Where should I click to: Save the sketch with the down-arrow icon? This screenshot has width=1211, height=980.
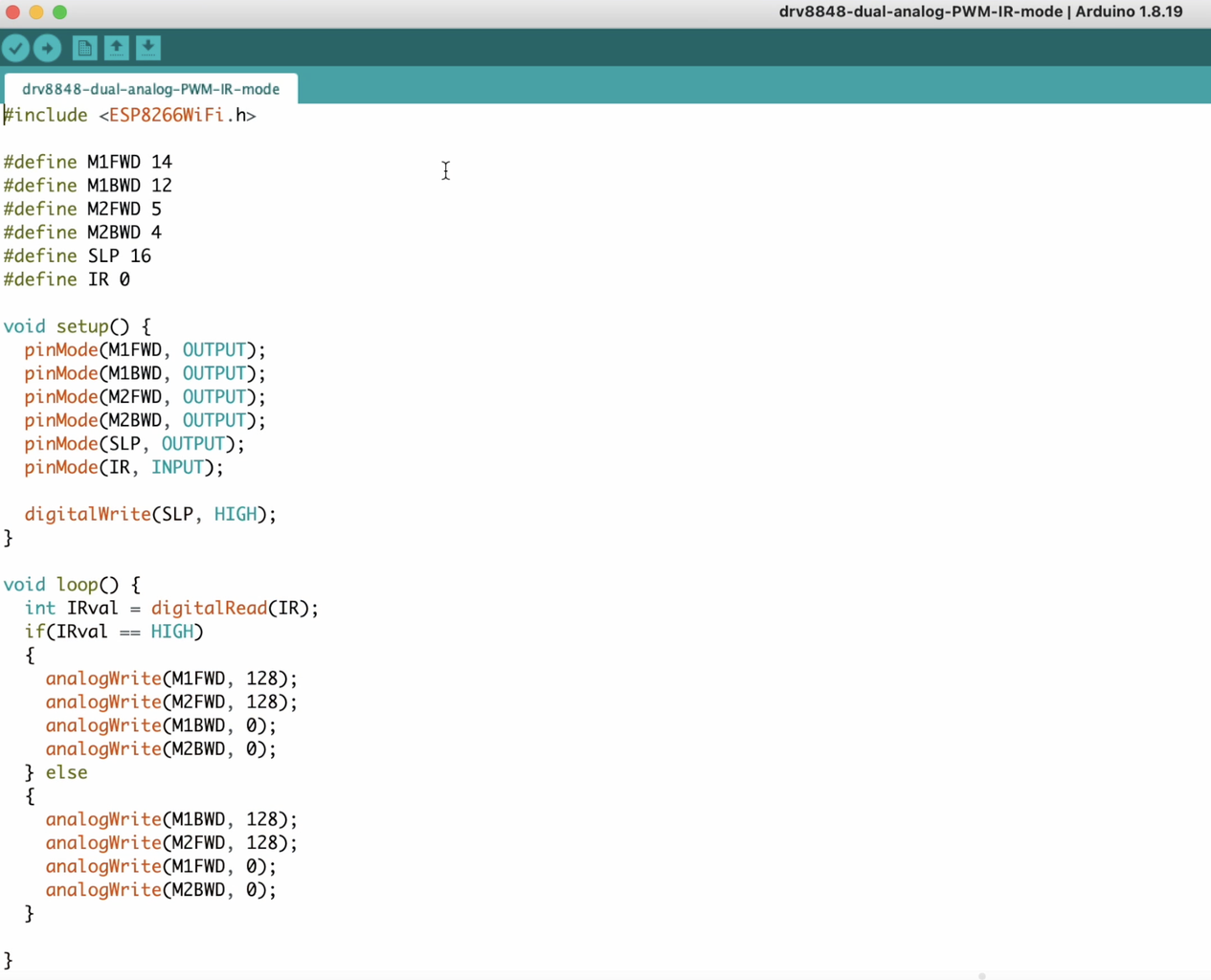[x=148, y=48]
